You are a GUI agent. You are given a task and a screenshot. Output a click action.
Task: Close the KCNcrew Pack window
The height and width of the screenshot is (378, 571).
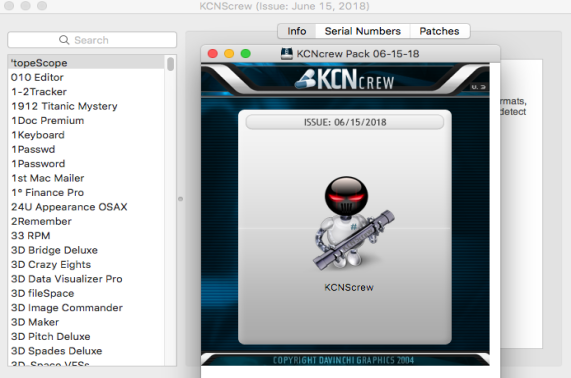pos(213,54)
